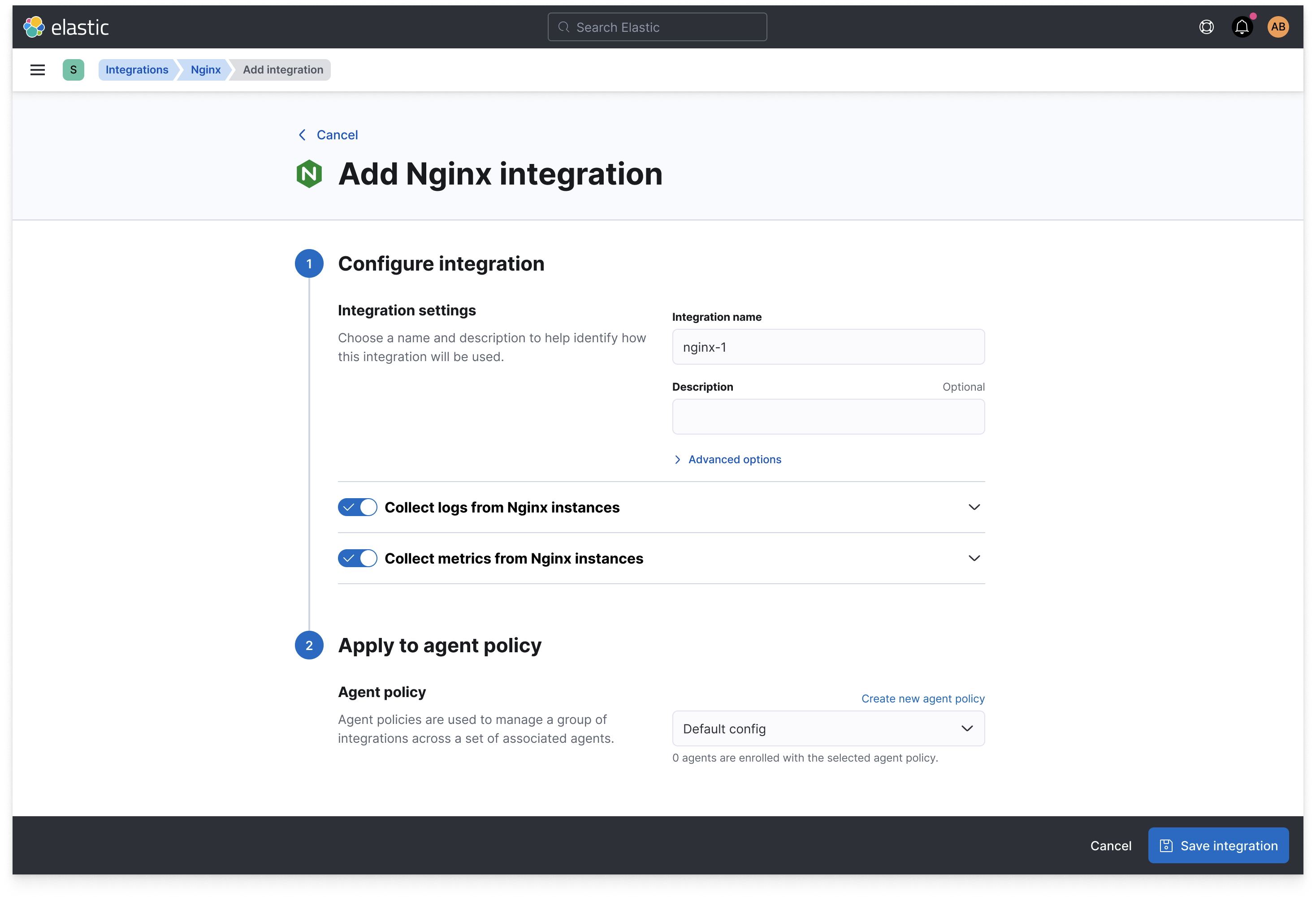Image resolution: width=1316 pixels, height=900 pixels.
Task: Open the AB user avatar menu
Action: 1278,26
